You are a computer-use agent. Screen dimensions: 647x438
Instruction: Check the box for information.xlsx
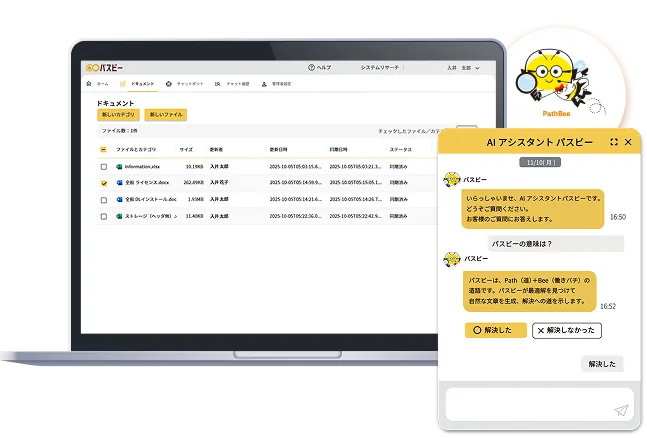(104, 167)
